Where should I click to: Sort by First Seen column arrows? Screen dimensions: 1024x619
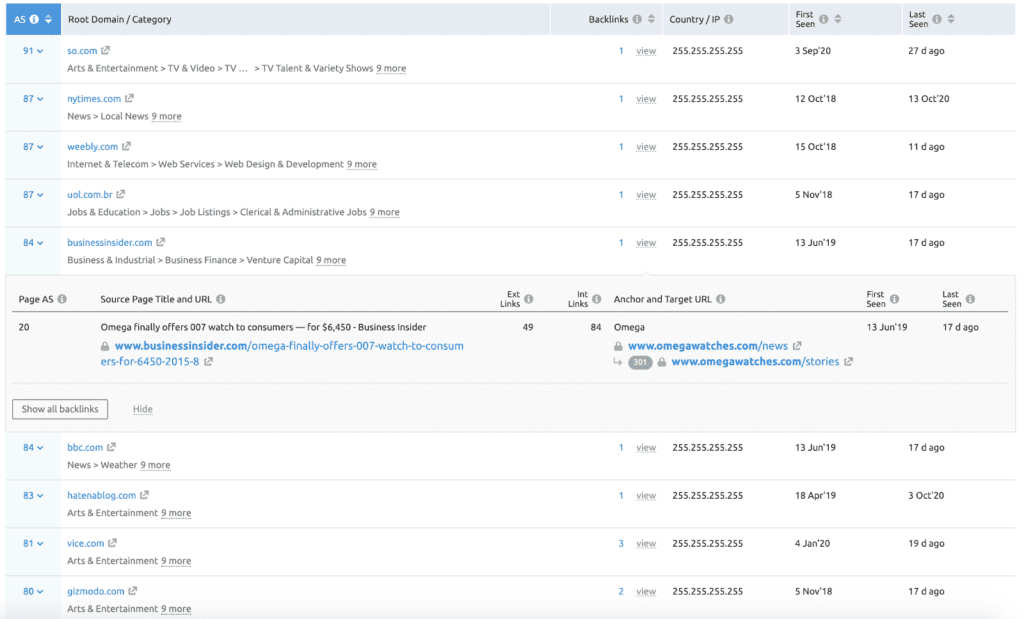coord(838,19)
